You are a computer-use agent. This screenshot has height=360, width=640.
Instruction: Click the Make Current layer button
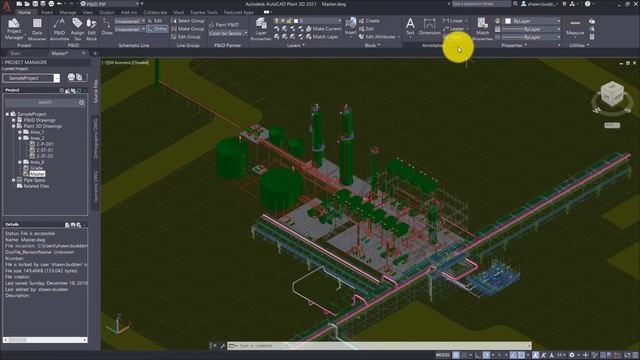click(x=324, y=29)
